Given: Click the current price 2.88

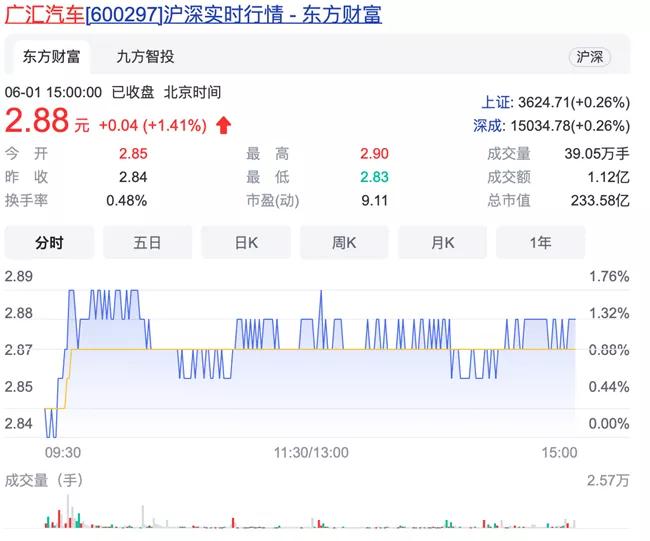Looking at the screenshot, I should tap(37, 120).
